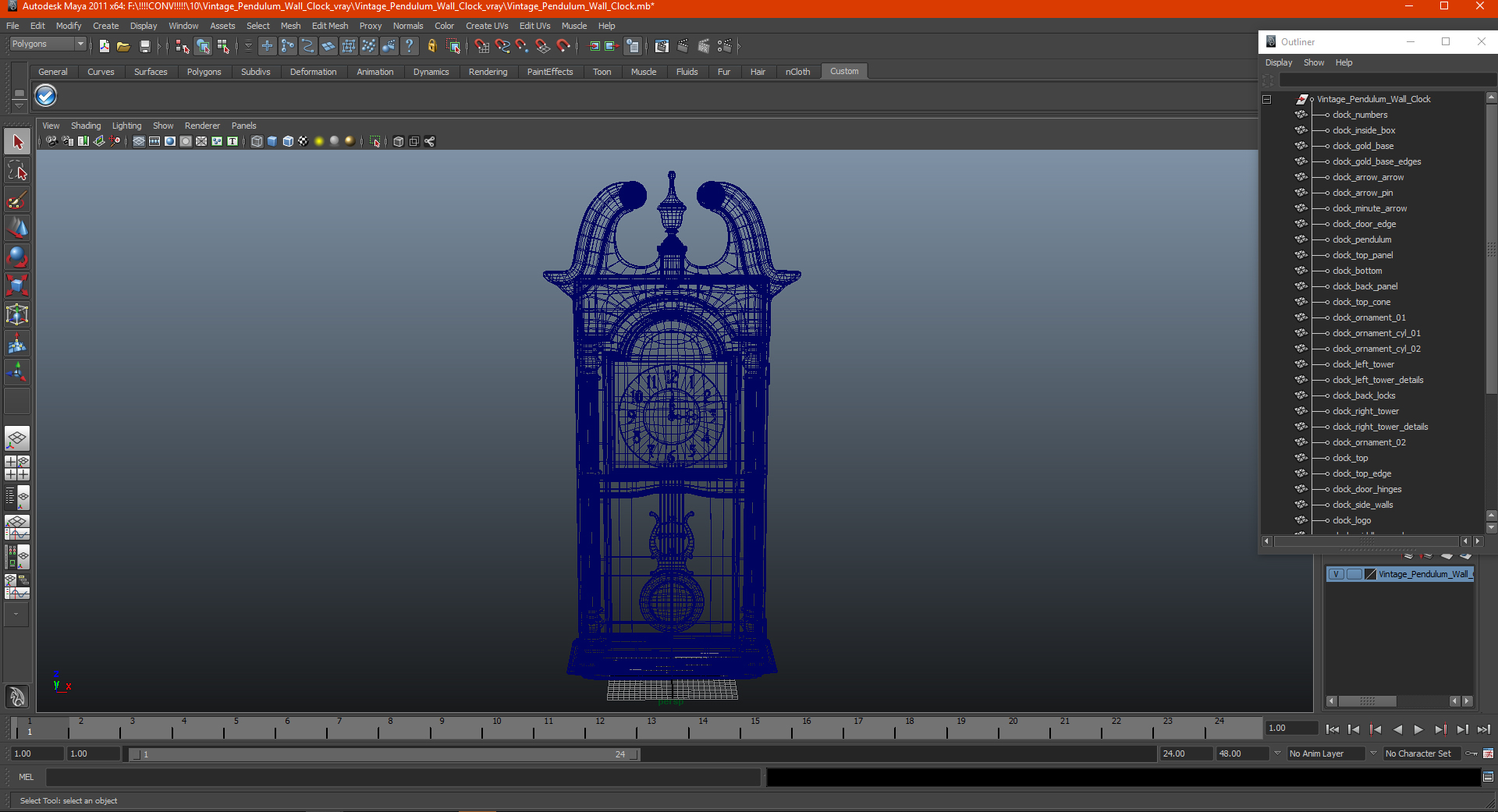This screenshot has height=812, width=1498.
Task: Toggle smooth shade all blue cube
Action: click(x=272, y=141)
